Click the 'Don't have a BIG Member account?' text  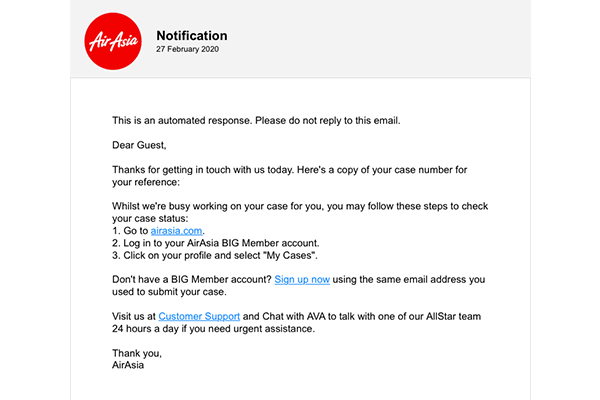click(192, 279)
